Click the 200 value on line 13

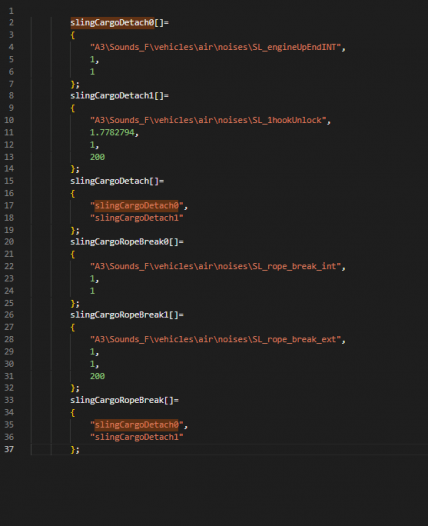(x=97, y=157)
